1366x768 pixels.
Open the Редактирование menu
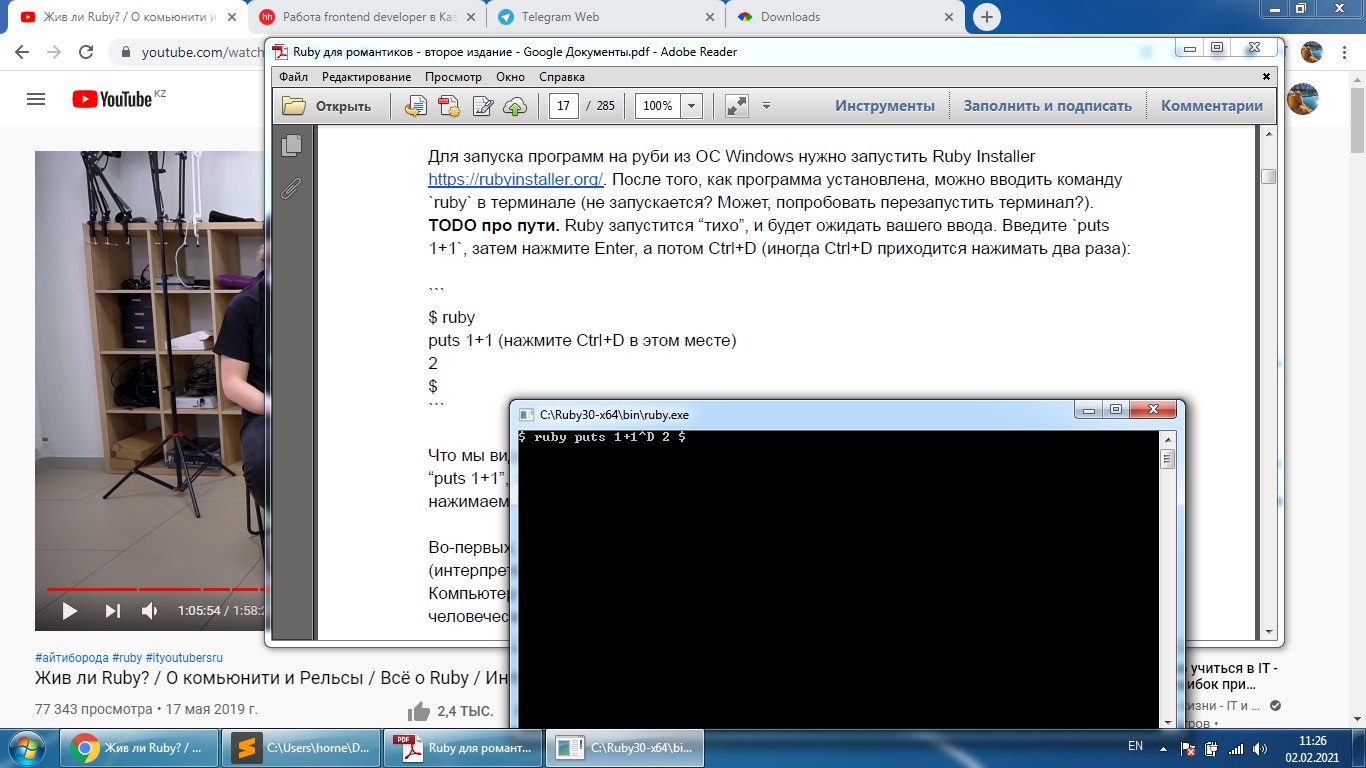tap(366, 77)
